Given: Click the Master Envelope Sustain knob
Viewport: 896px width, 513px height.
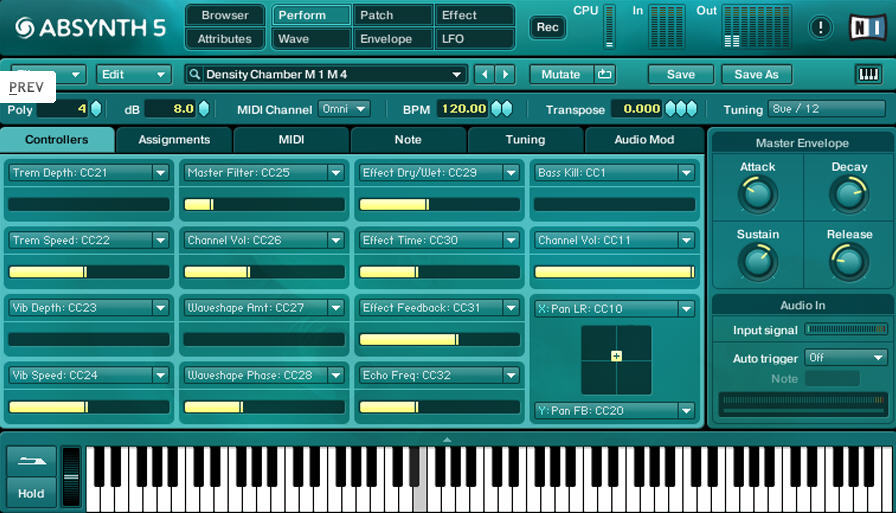Looking at the screenshot, I should point(758,262).
